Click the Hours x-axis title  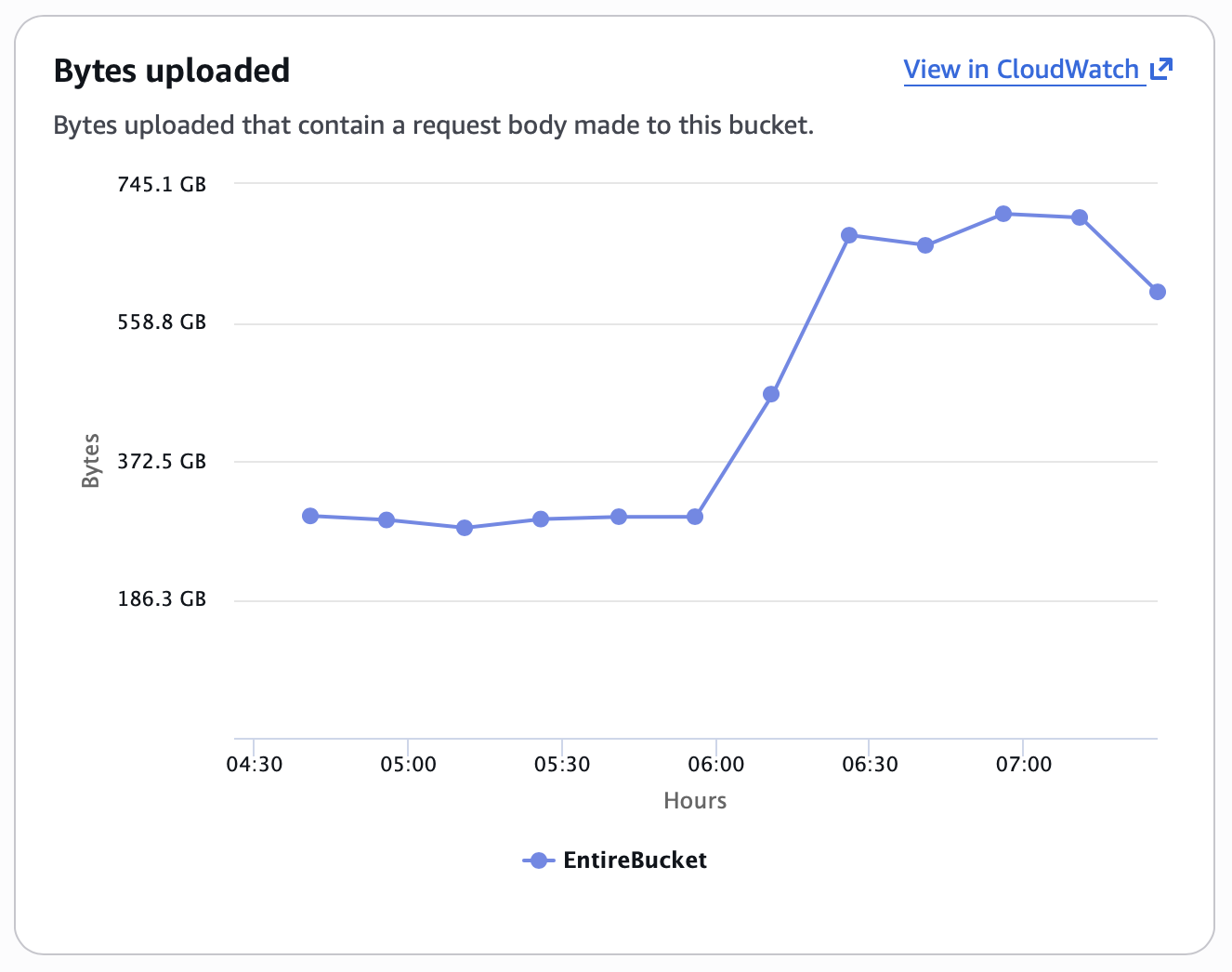(695, 801)
